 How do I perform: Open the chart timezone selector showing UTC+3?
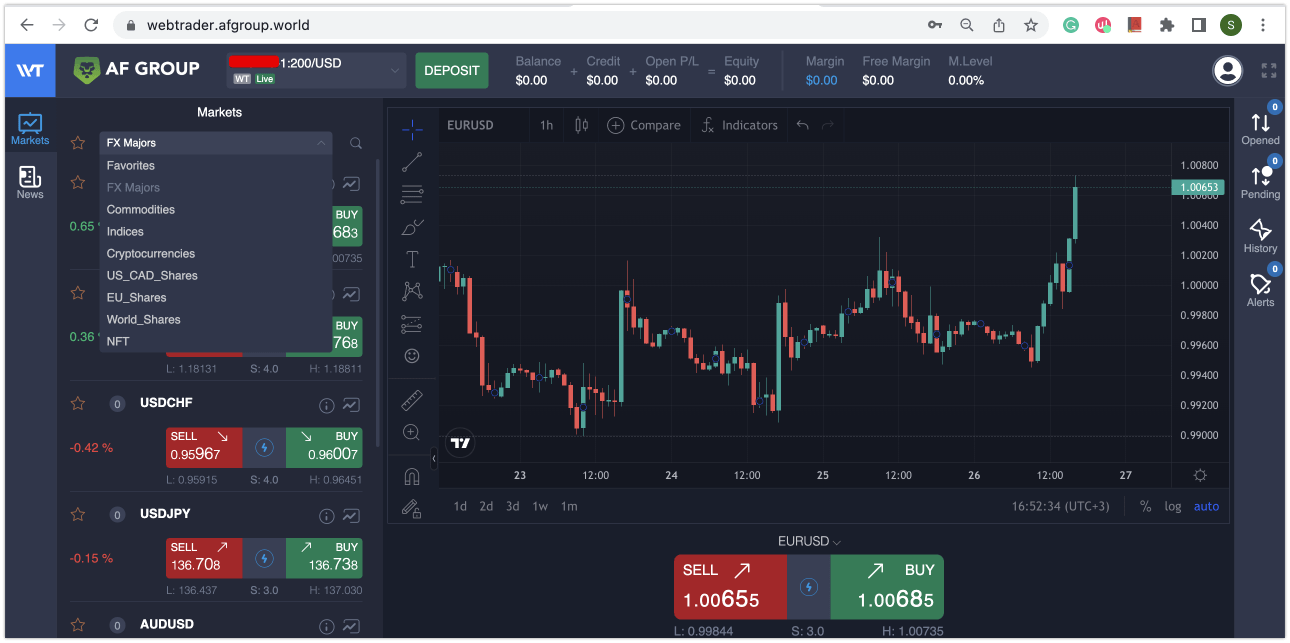point(1060,506)
